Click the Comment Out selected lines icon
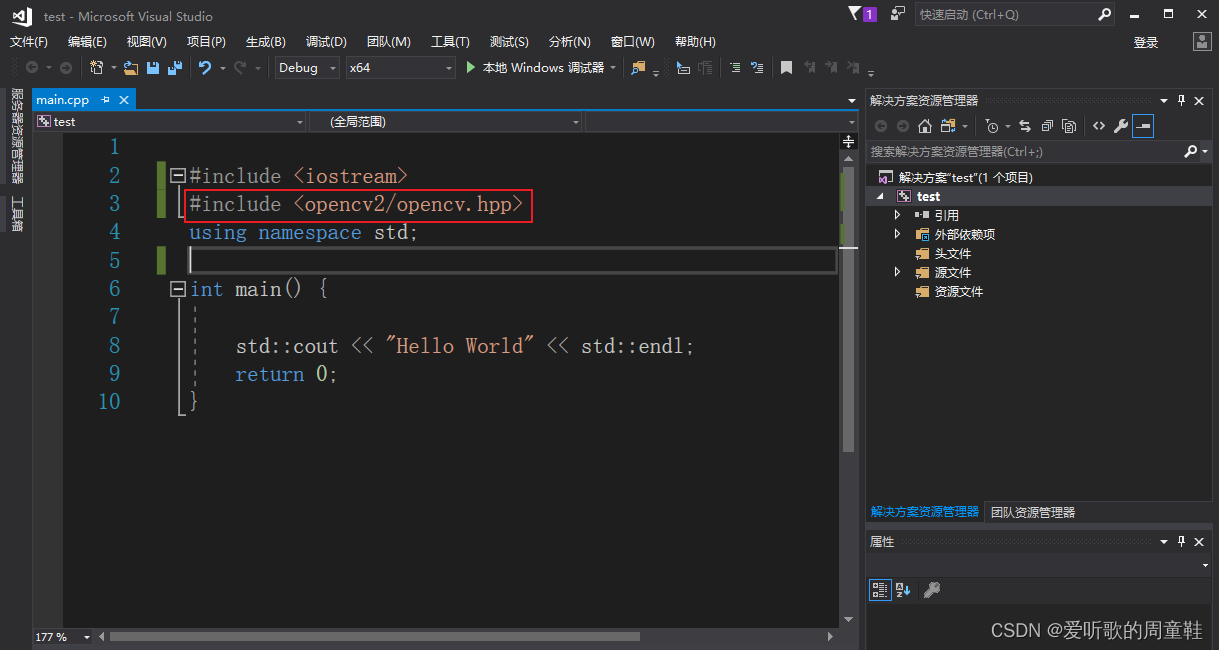Viewport: 1219px width, 650px height. (735, 68)
